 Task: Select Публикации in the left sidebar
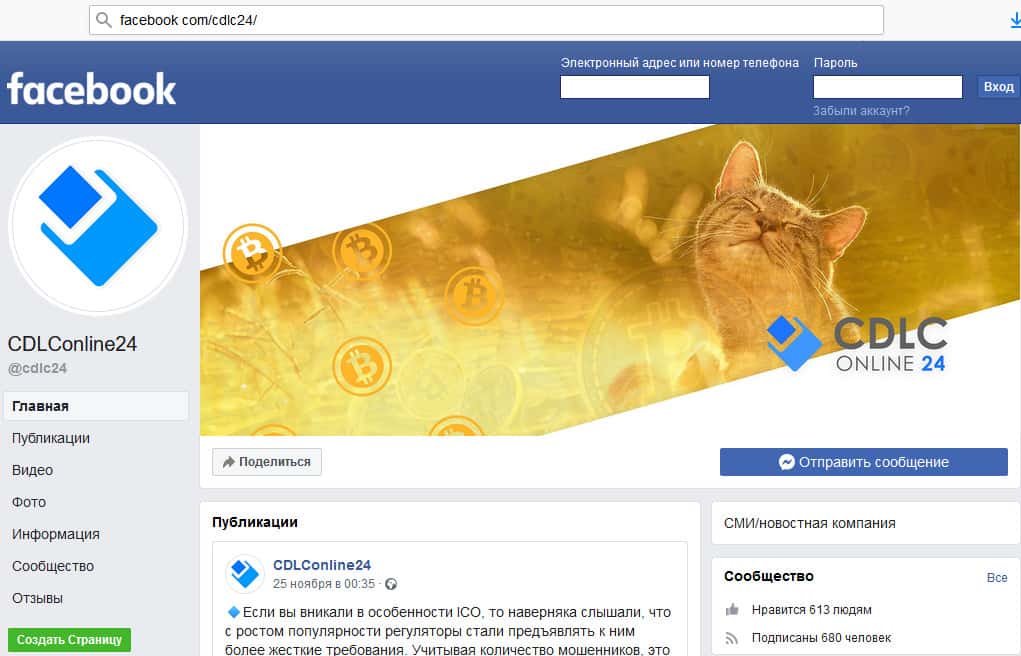coord(51,438)
